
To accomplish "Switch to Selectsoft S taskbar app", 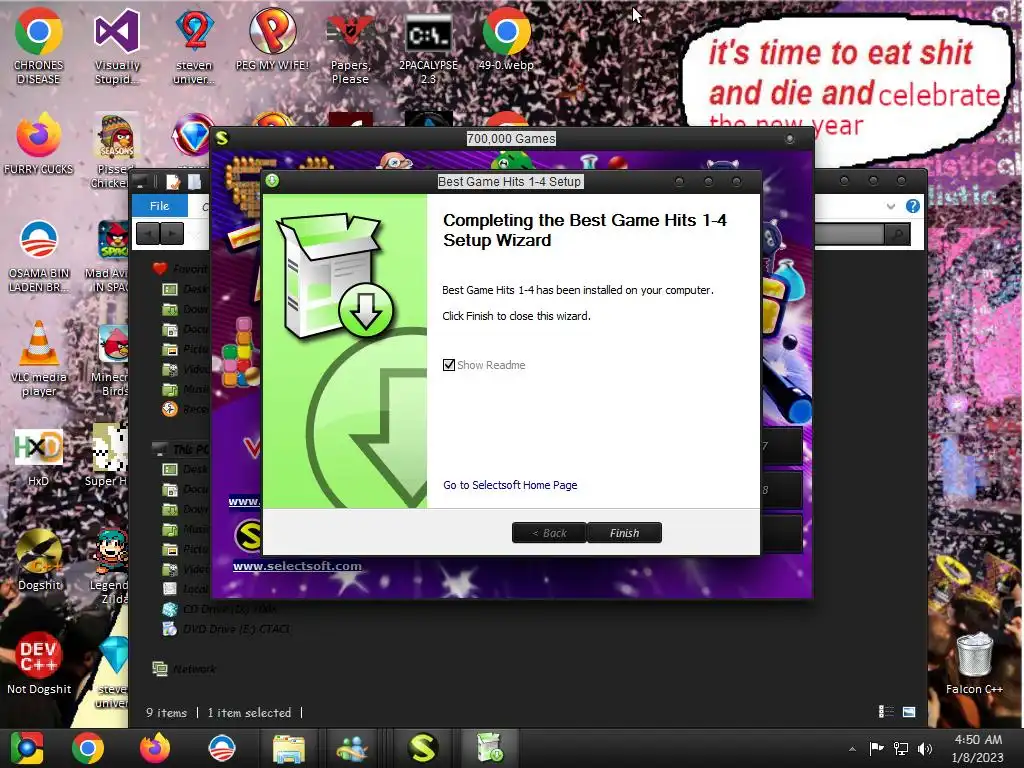I will [x=422, y=748].
